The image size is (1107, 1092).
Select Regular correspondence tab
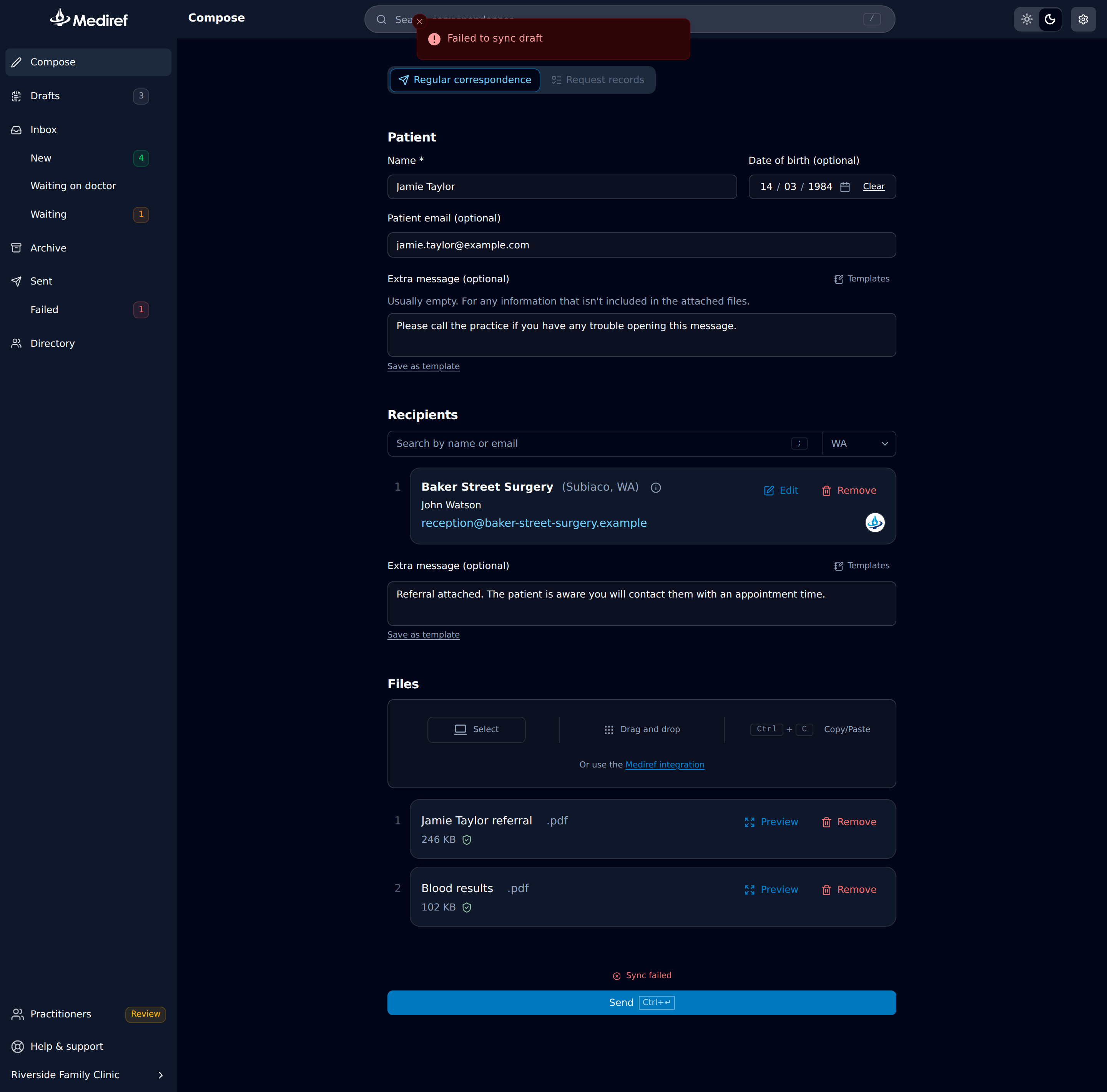pos(465,80)
